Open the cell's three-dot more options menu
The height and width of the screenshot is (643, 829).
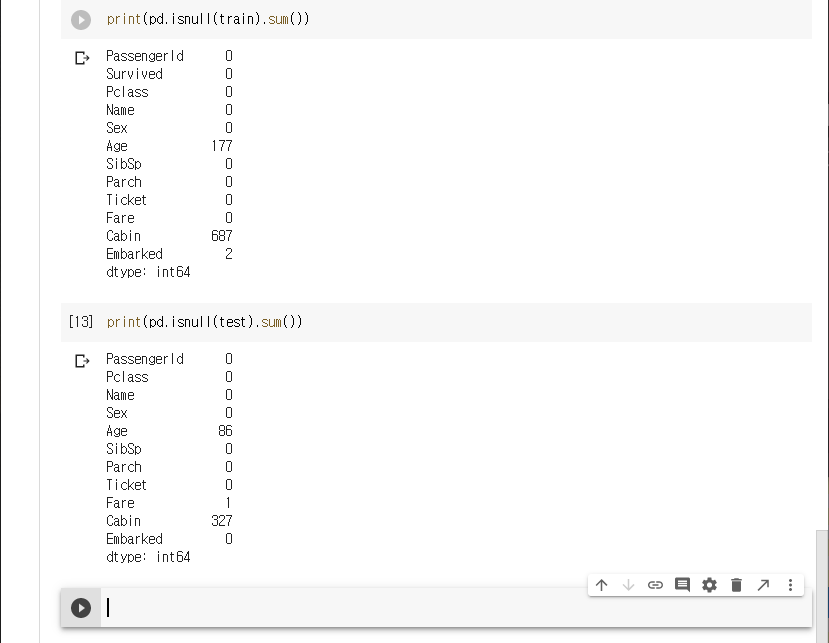790,585
